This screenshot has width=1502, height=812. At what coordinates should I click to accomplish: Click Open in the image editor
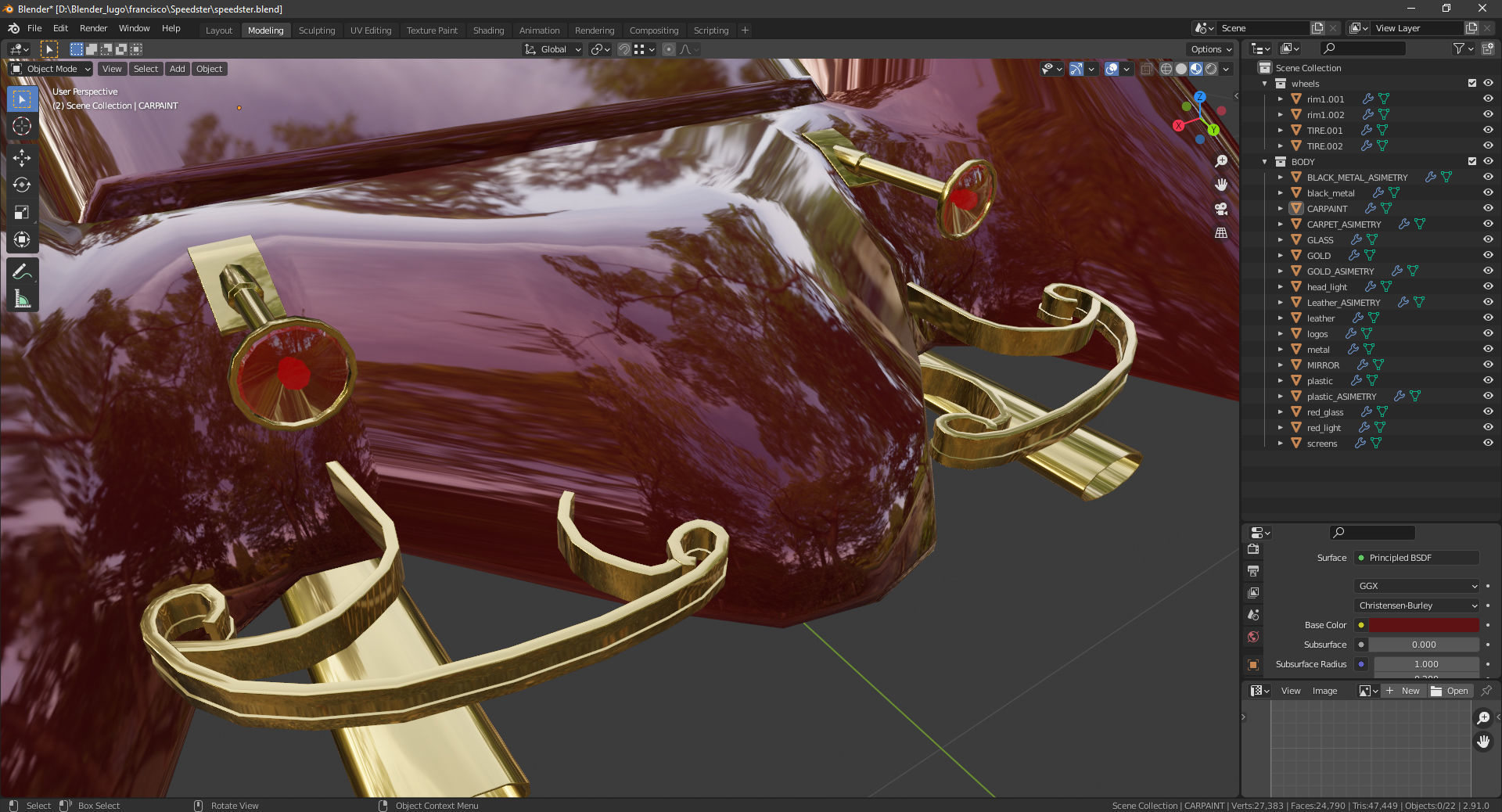tap(1450, 691)
